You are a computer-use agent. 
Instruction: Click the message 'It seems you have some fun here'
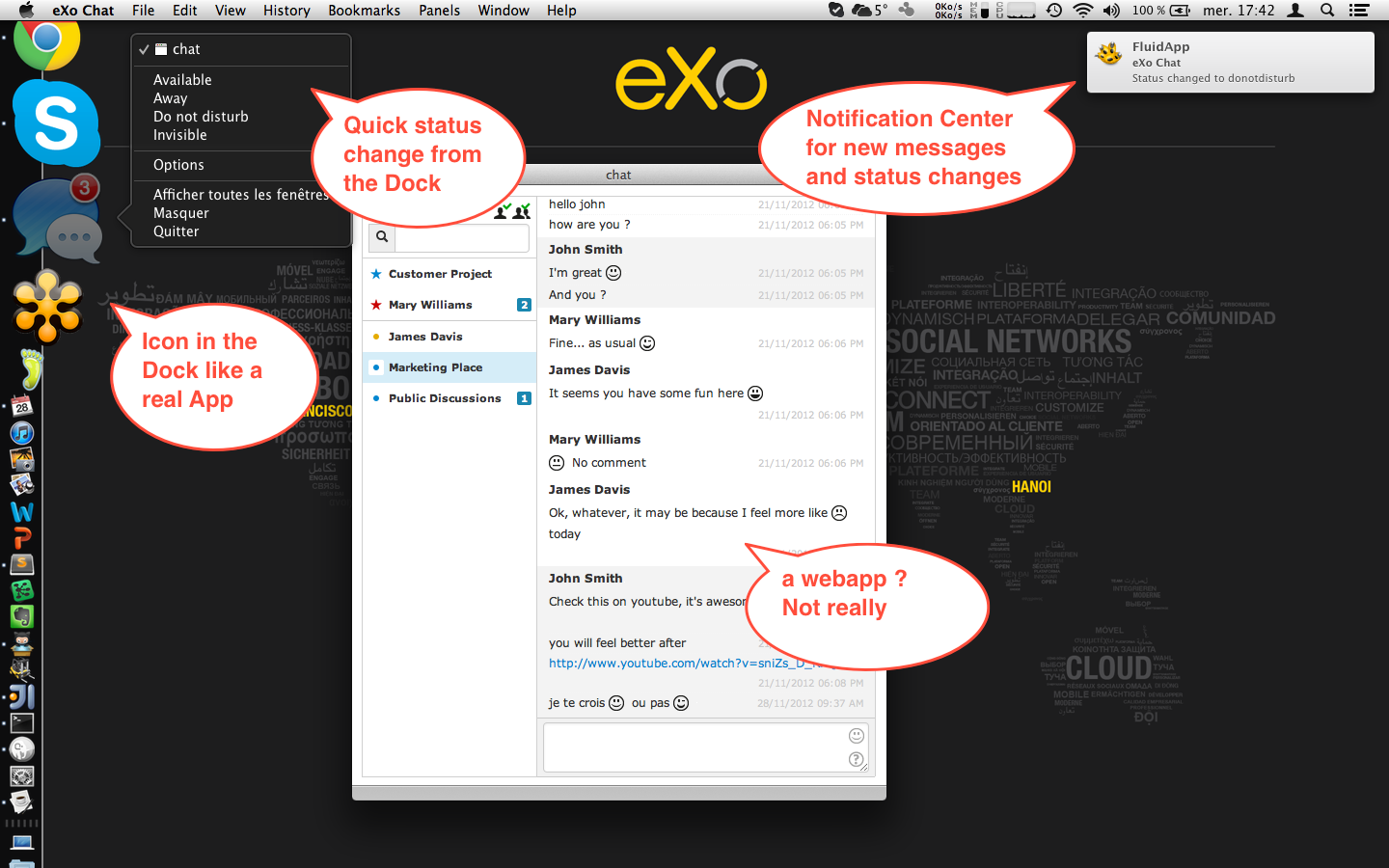(646, 393)
